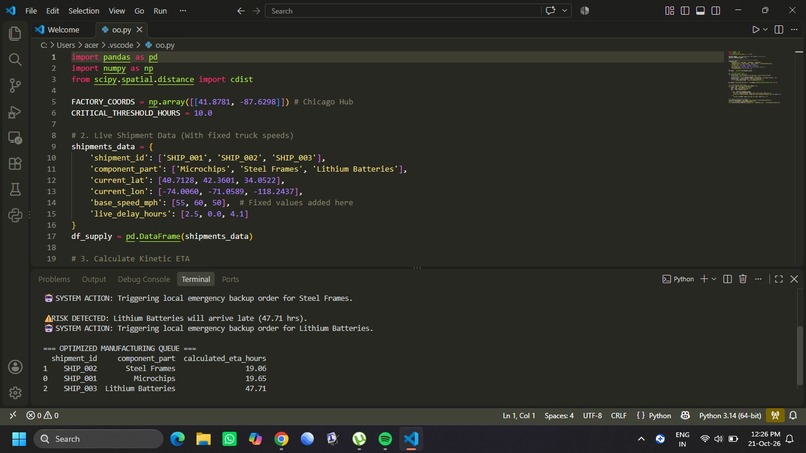Switch to the Debug Console tab
Screen dimensions: 806x453
point(143,279)
